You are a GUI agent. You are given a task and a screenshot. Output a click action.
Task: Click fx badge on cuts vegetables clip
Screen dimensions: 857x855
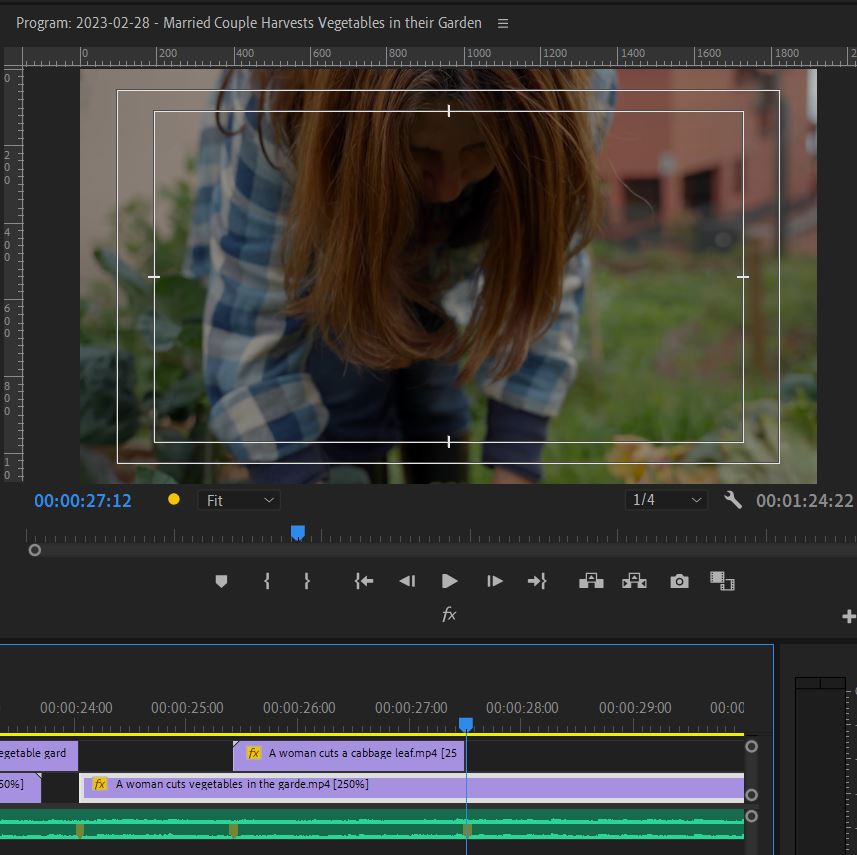click(99, 784)
